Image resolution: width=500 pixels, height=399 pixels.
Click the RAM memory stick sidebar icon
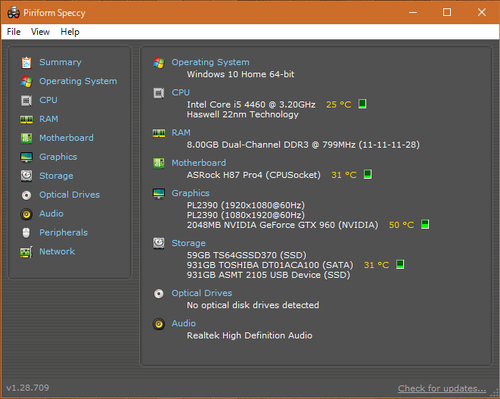pos(26,119)
